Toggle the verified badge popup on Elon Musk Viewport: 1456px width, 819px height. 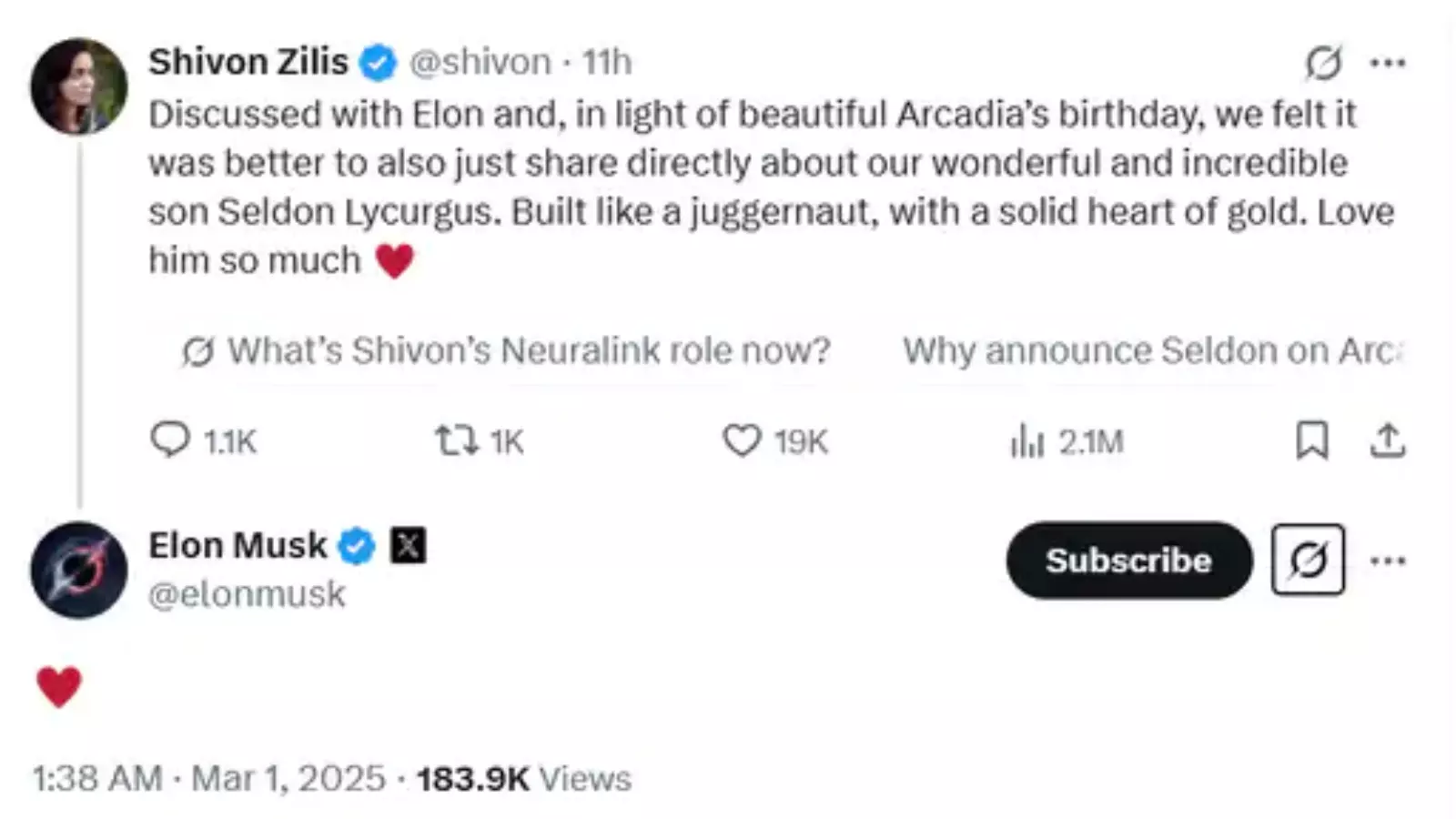pyautogui.click(x=358, y=545)
